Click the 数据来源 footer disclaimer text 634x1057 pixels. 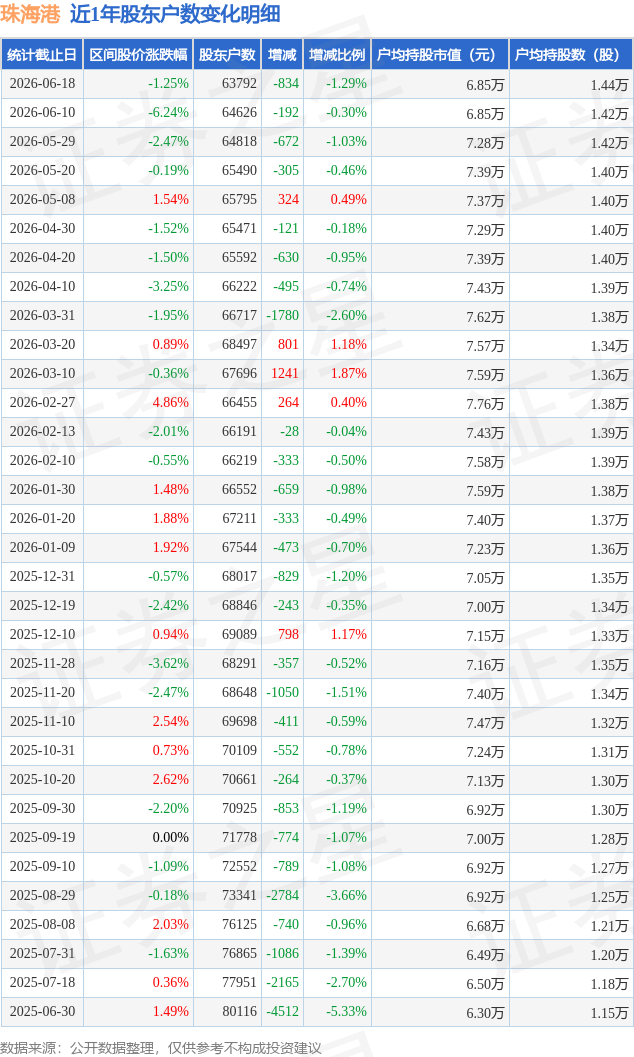[x=160, y=1048]
